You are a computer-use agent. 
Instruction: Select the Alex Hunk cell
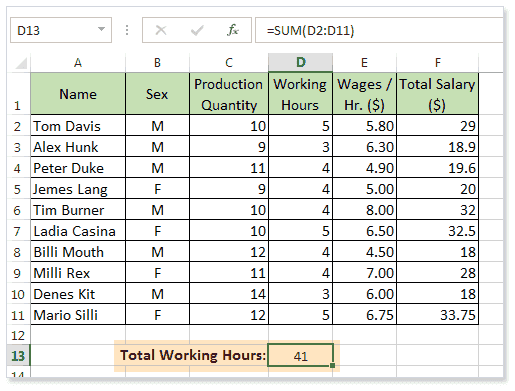click(78, 147)
